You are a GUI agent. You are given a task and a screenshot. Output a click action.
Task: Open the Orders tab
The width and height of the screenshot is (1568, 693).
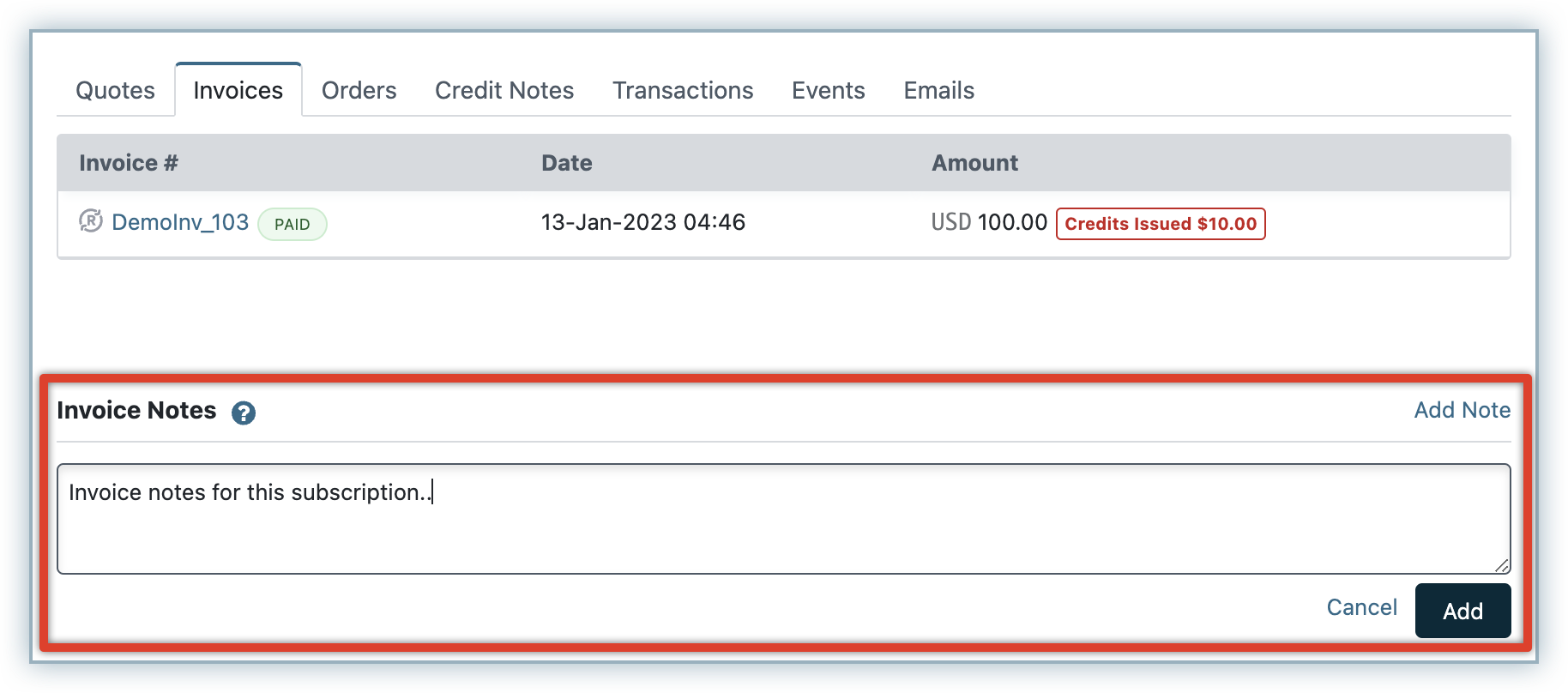coord(359,90)
